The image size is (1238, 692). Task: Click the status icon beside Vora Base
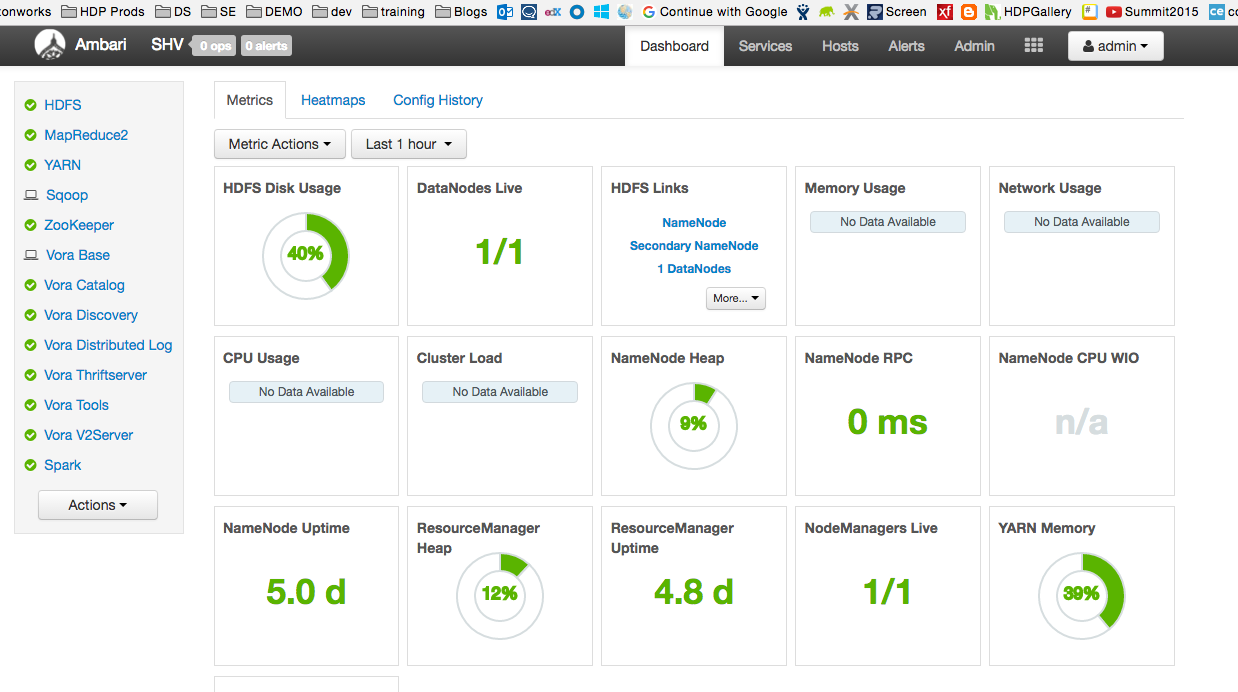(29, 255)
